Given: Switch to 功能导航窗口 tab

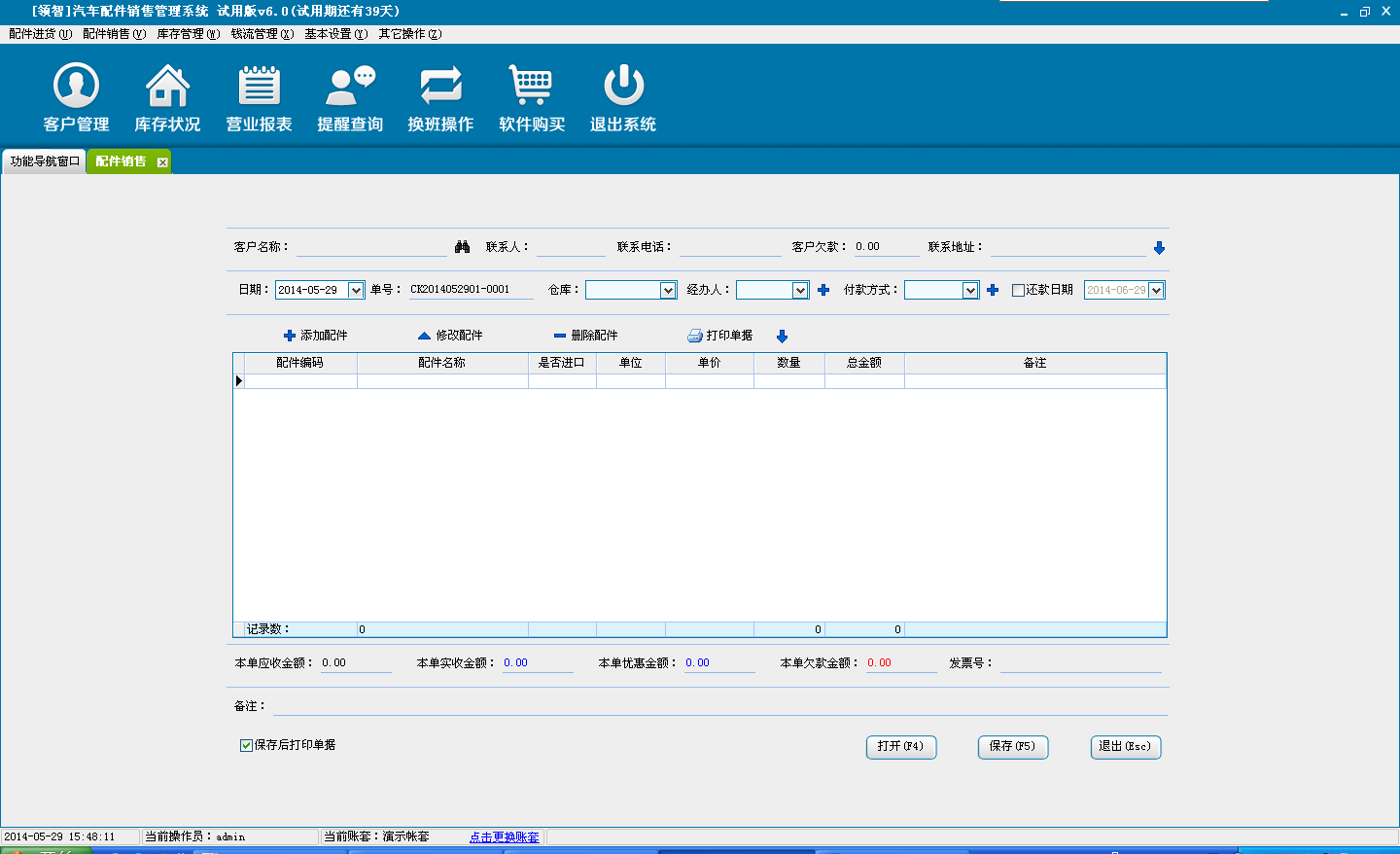Looking at the screenshot, I should click(44, 161).
